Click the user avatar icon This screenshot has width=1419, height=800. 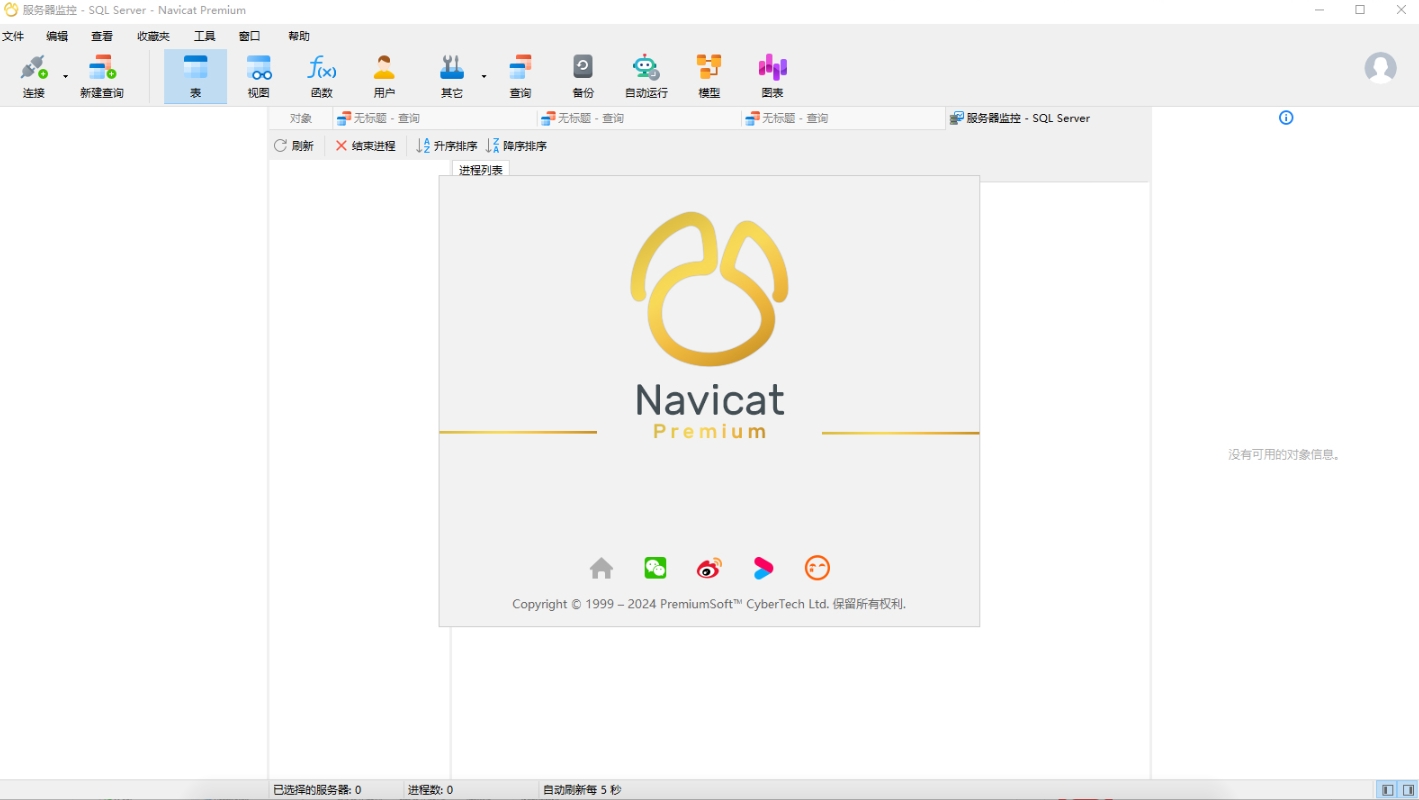click(x=1381, y=68)
